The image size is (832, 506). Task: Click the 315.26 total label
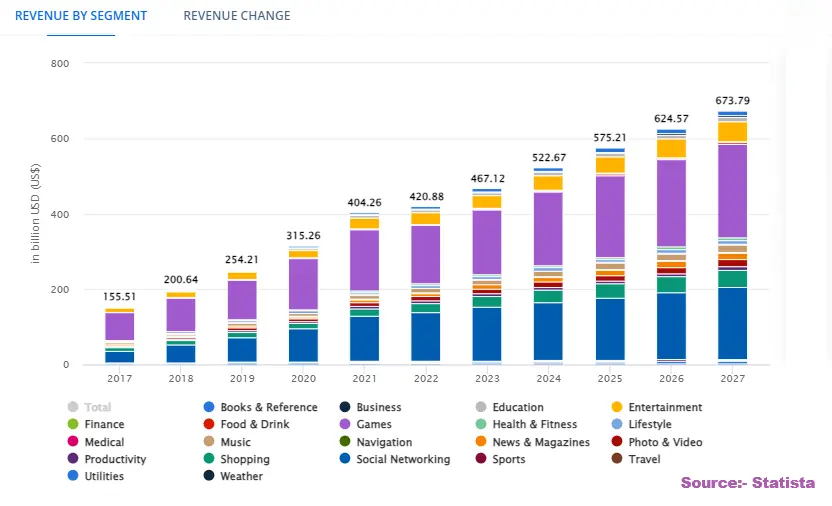pyautogui.click(x=304, y=235)
